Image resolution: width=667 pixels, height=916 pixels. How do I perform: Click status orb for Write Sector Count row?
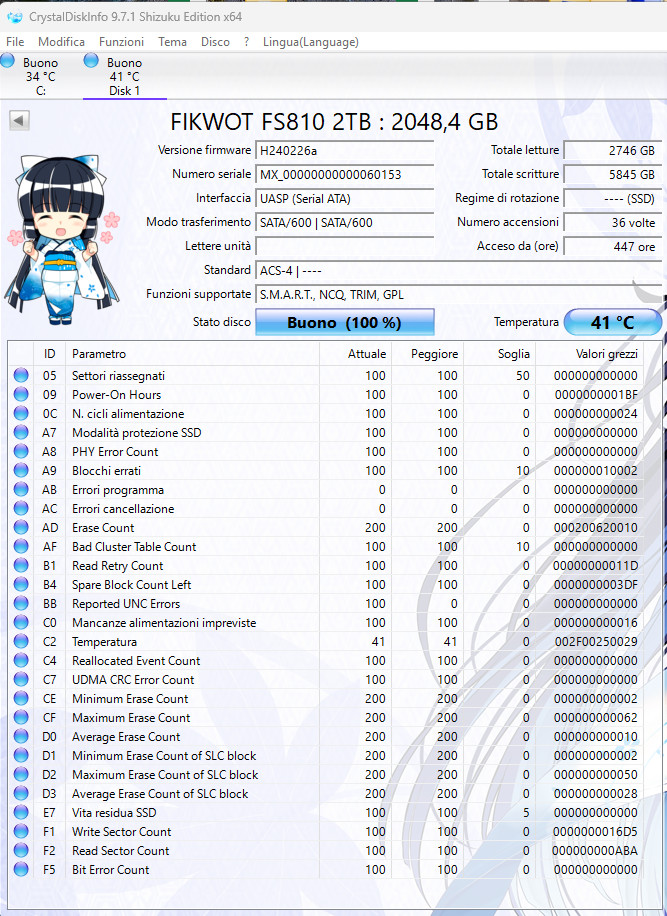21,831
